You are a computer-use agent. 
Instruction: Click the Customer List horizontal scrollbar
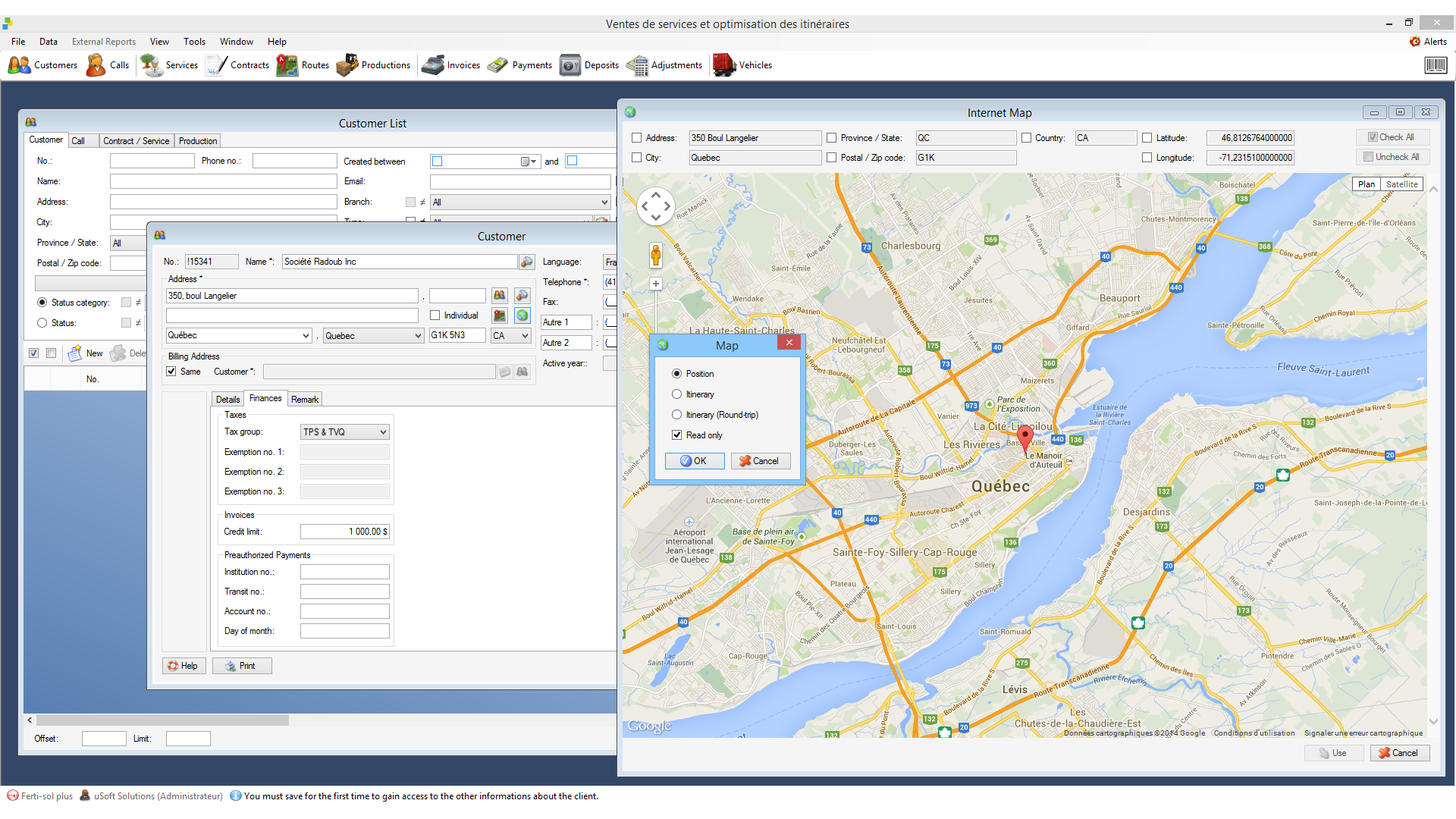click(x=162, y=720)
